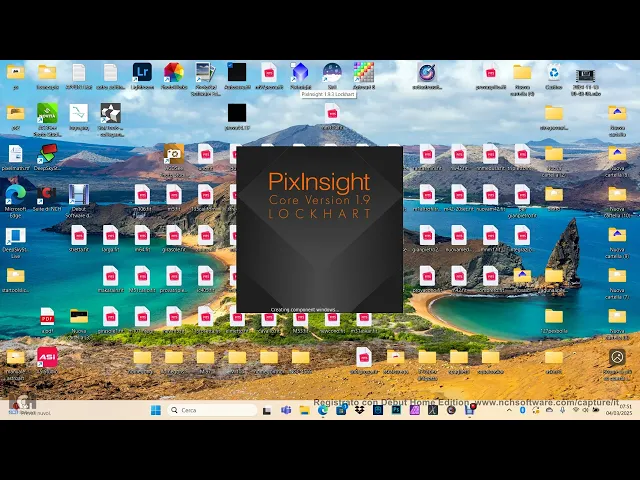Launch the DeepSkyStacker shortcut with red-green cards
The width and height of the screenshot is (640, 480).
click(x=47, y=153)
